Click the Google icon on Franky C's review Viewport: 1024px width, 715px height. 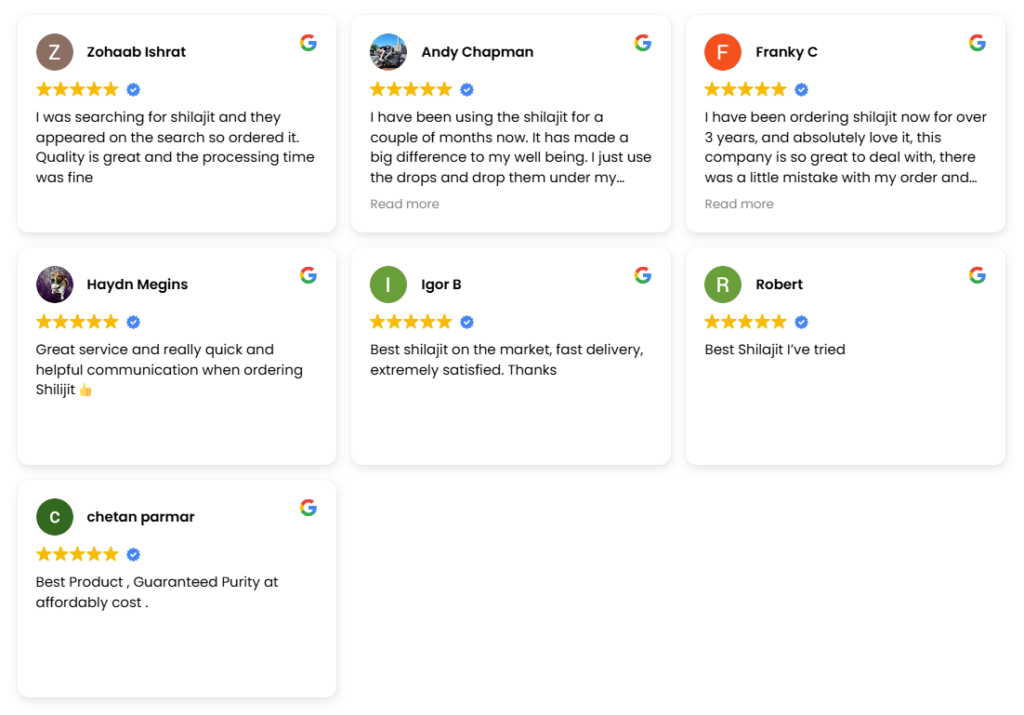pos(977,43)
